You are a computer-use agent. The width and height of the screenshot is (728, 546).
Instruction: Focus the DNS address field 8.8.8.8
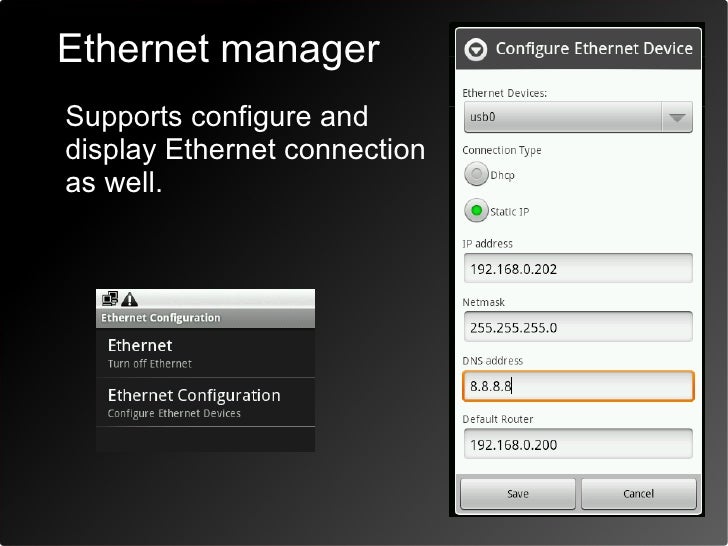point(577,386)
